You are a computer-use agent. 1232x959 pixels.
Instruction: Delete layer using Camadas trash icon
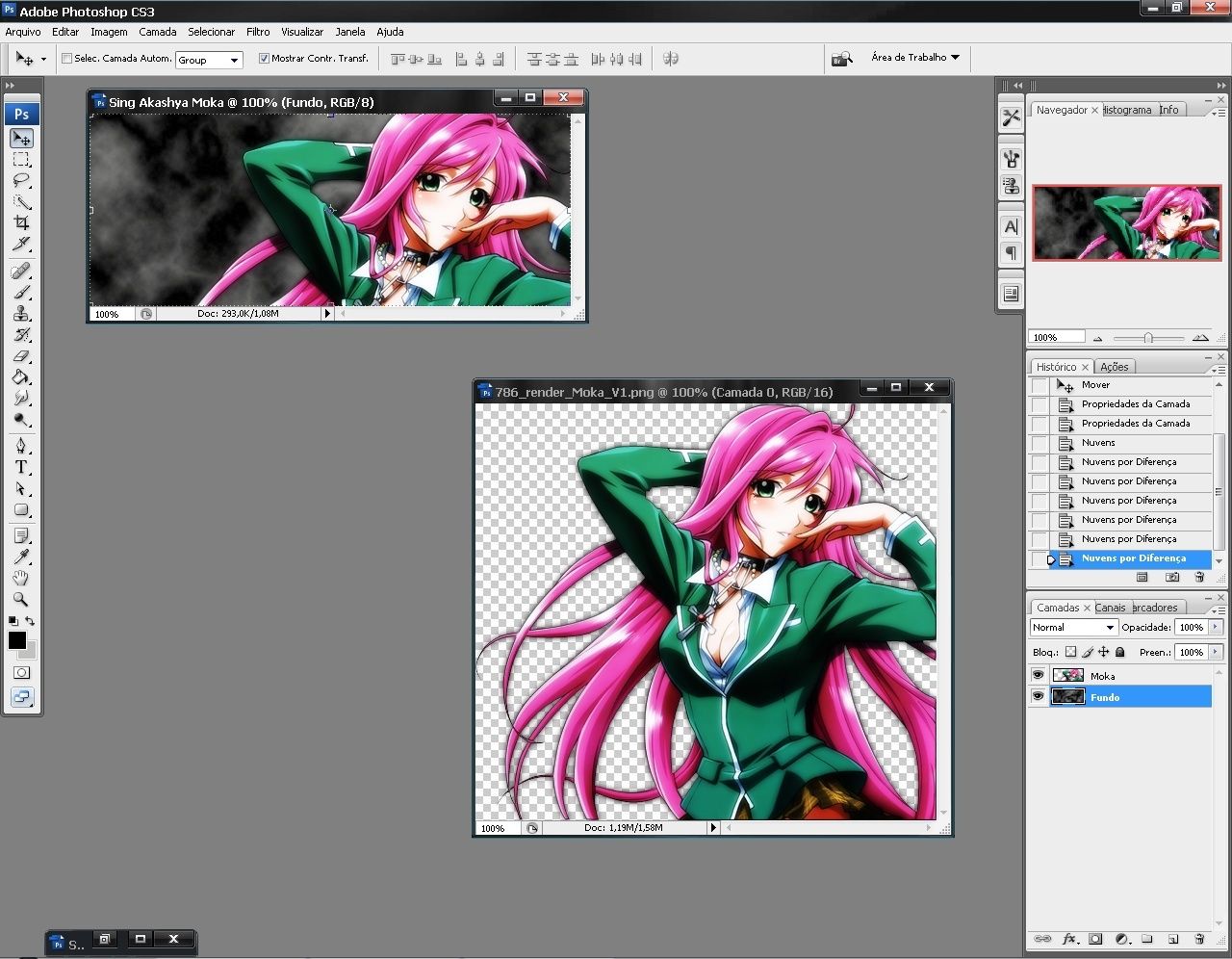pyautogui.click(x=1199, y=939)
